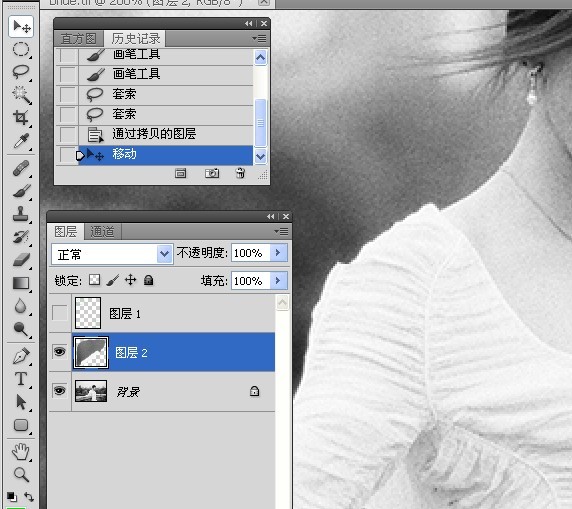572x509 pixels.
Task: Select the Move tool in the toolbox
Action: (21, 26)
